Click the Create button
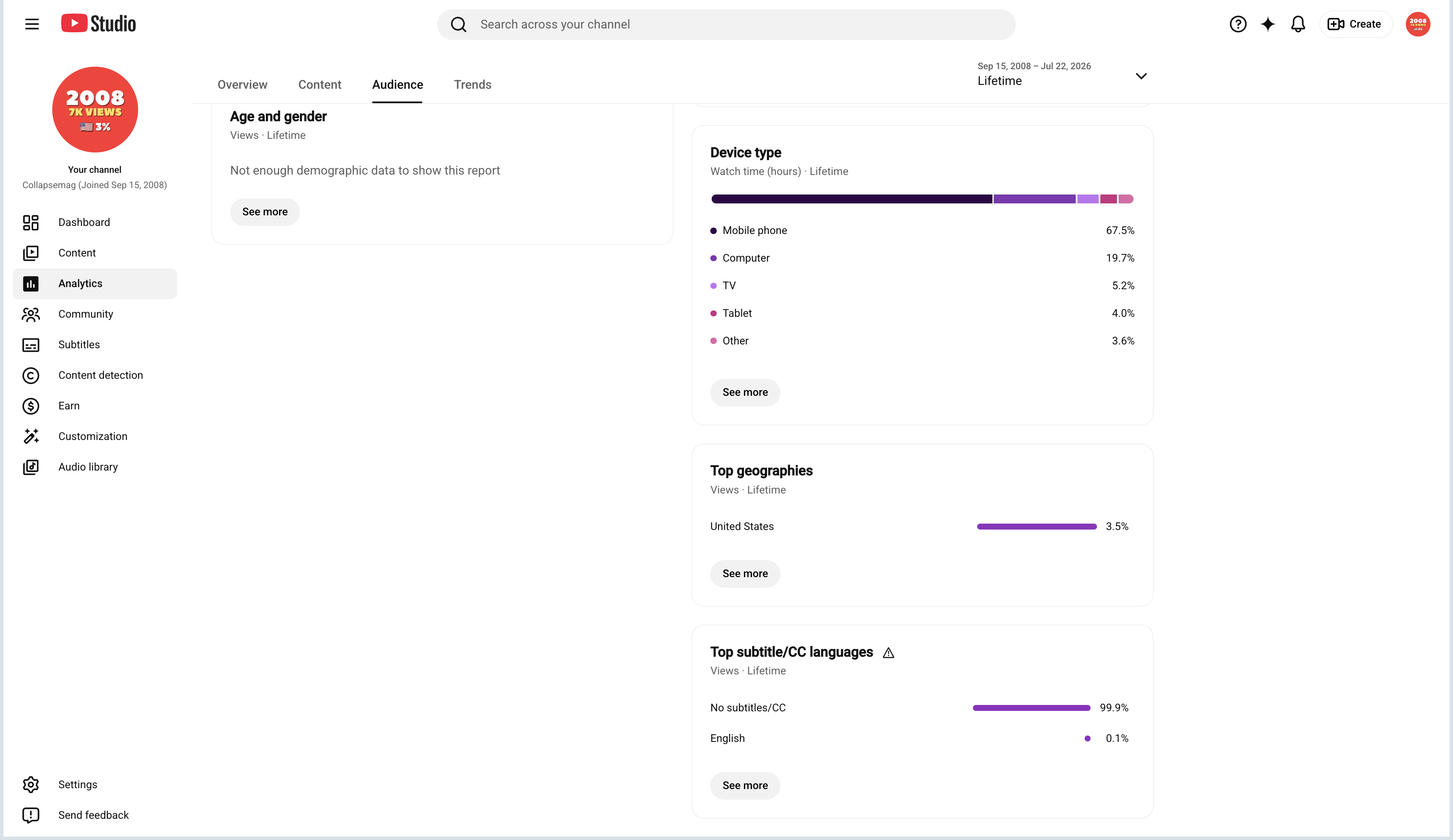Image resolution: width=1453 pixels, height=840 pixels. pyautogui.click(x=1355, y=24)
